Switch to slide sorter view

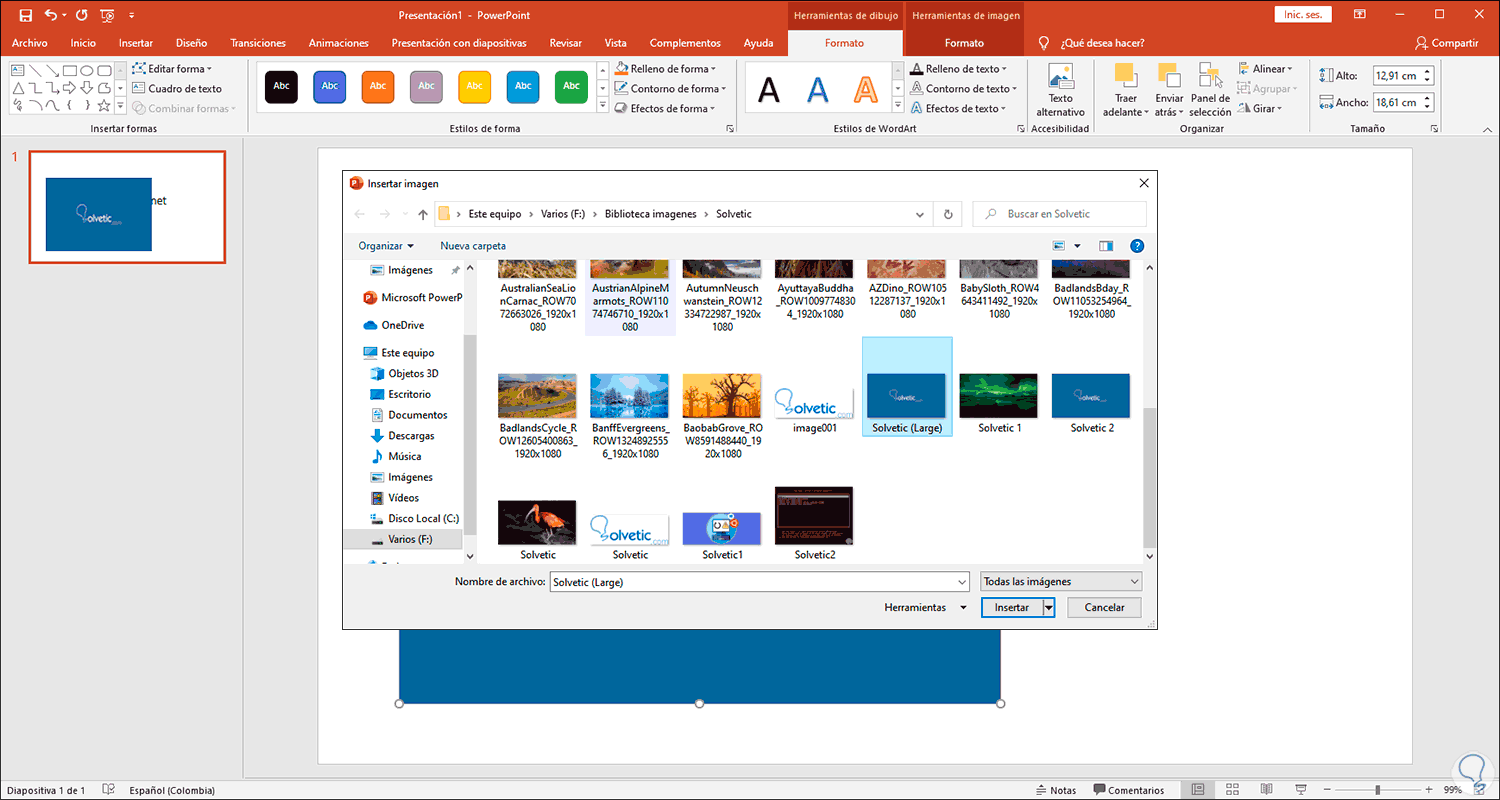[1233, 790]
